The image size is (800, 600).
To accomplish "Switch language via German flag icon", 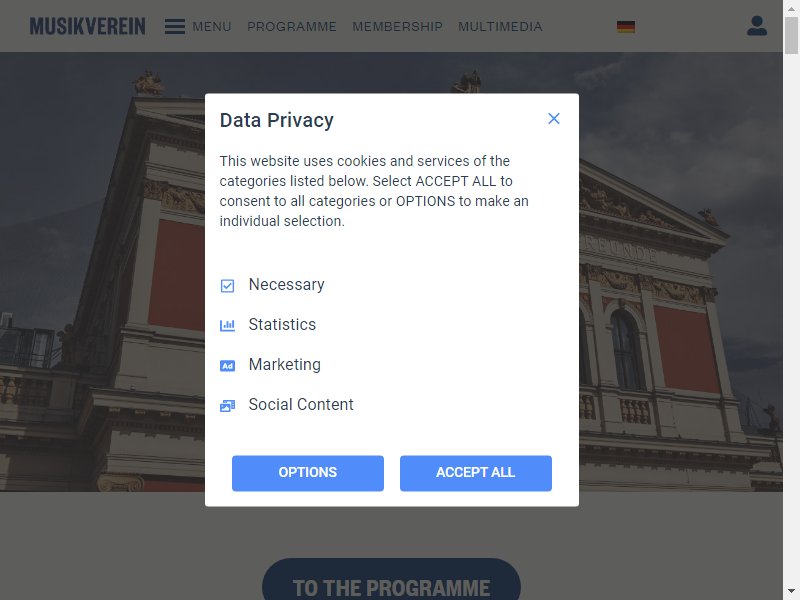I will [626, 27].
